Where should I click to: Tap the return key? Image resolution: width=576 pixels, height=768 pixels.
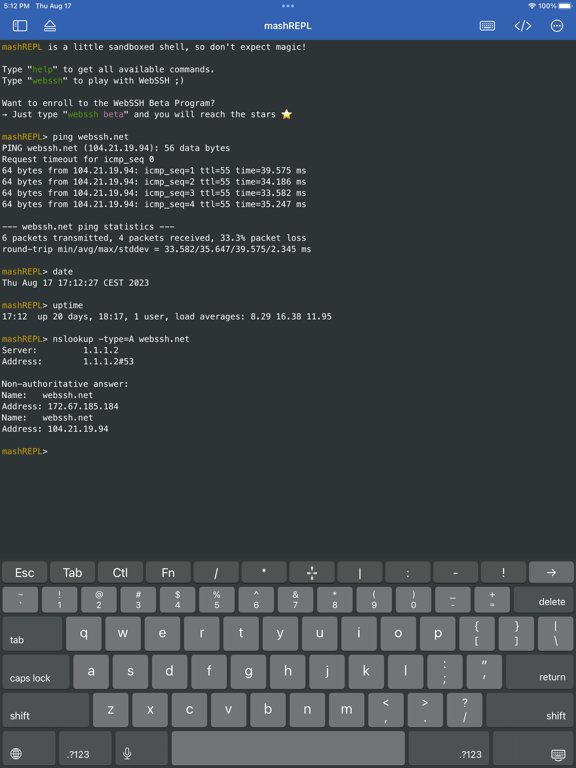pos(539,672)
